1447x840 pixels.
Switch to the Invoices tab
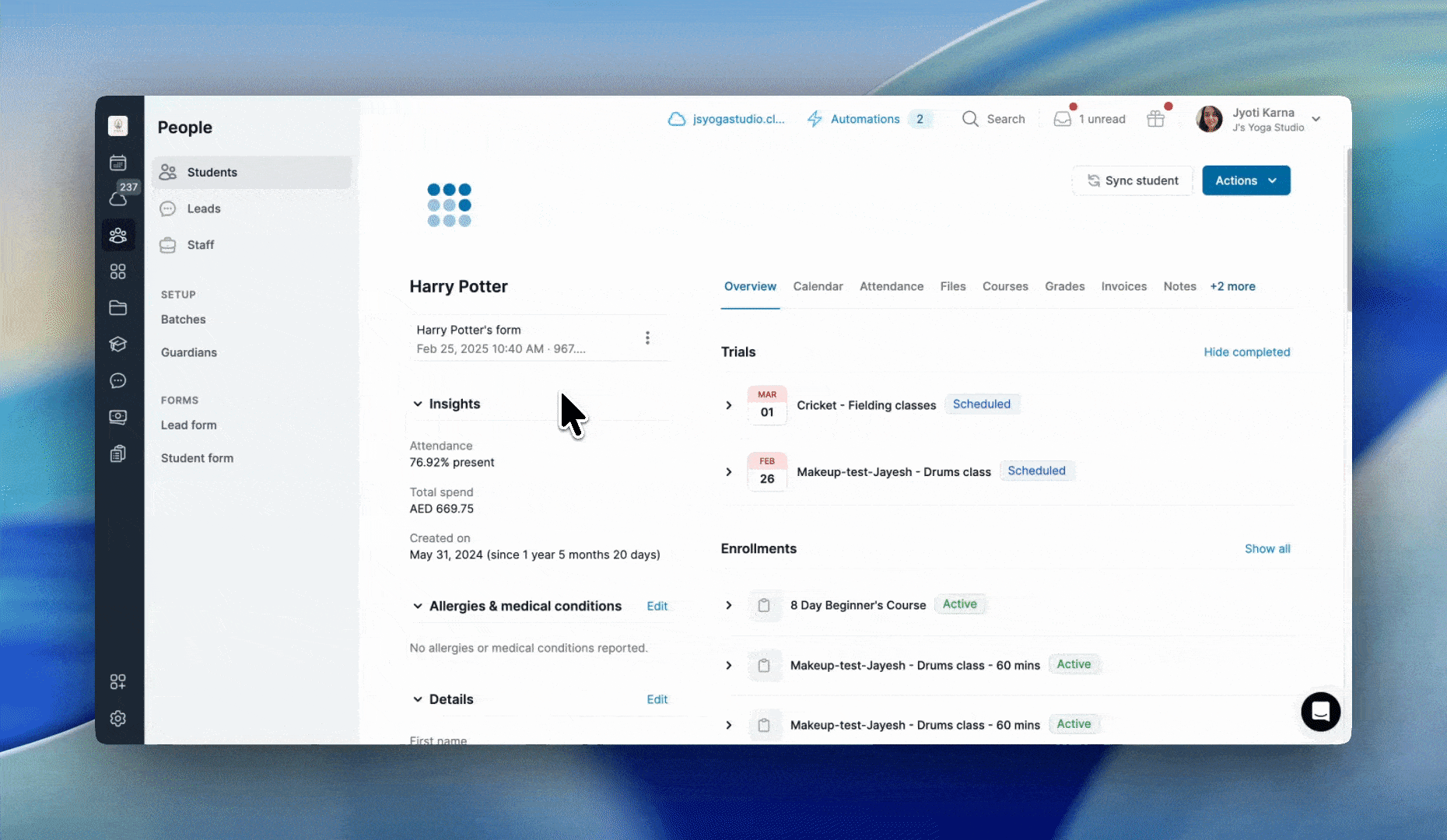pyautogui.click(x=1123, y=286)
